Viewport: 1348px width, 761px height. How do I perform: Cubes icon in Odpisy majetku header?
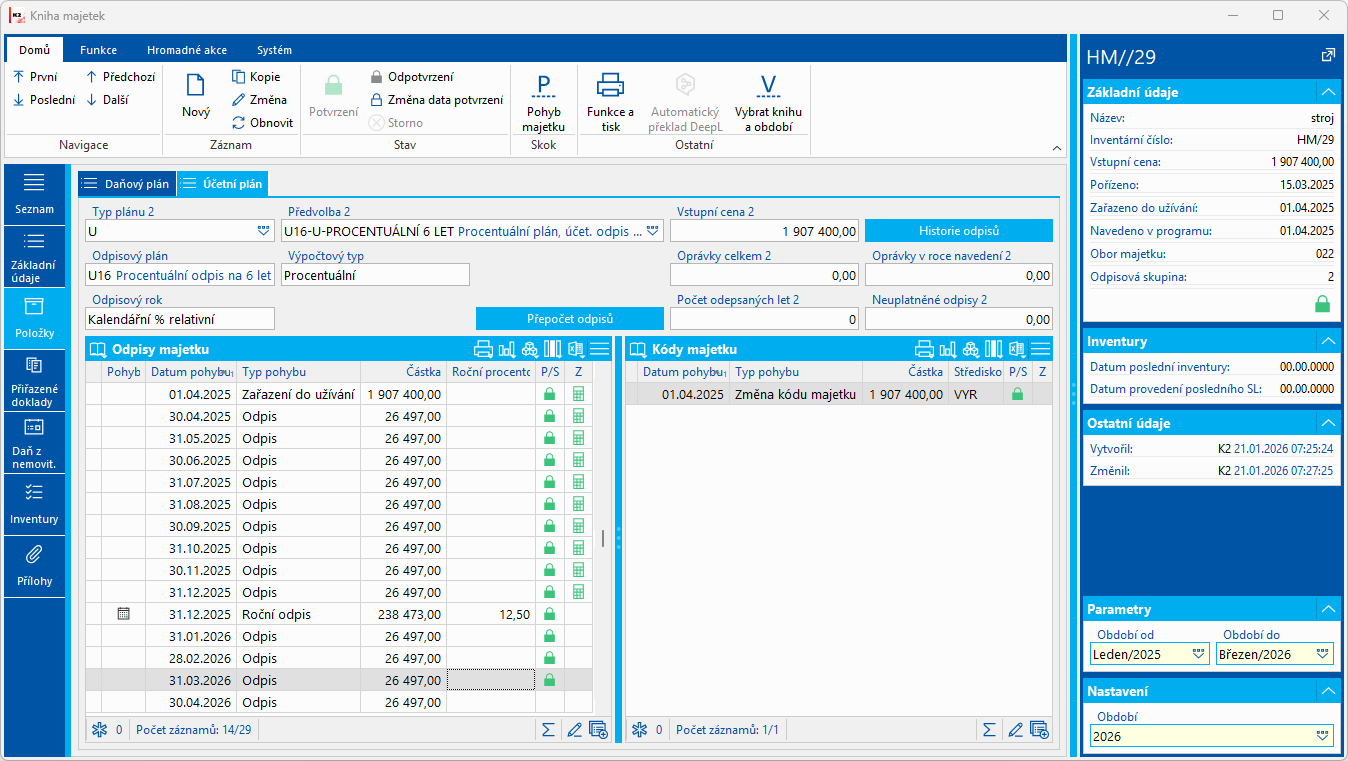click(x=529, y=349)
